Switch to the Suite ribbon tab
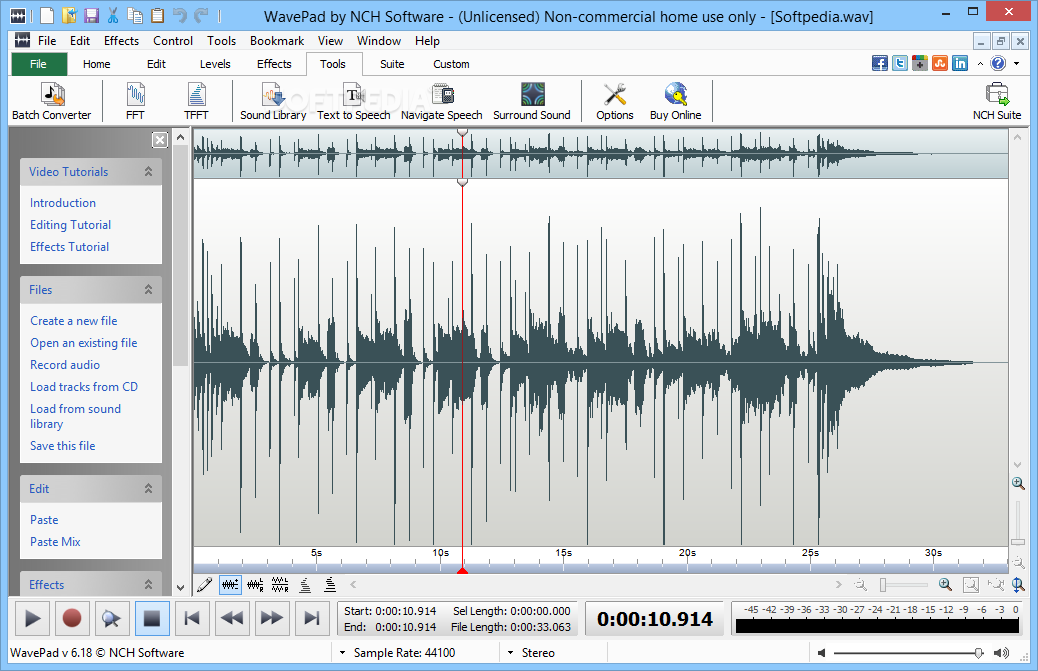1038x671 pixels. click(392, 64)
